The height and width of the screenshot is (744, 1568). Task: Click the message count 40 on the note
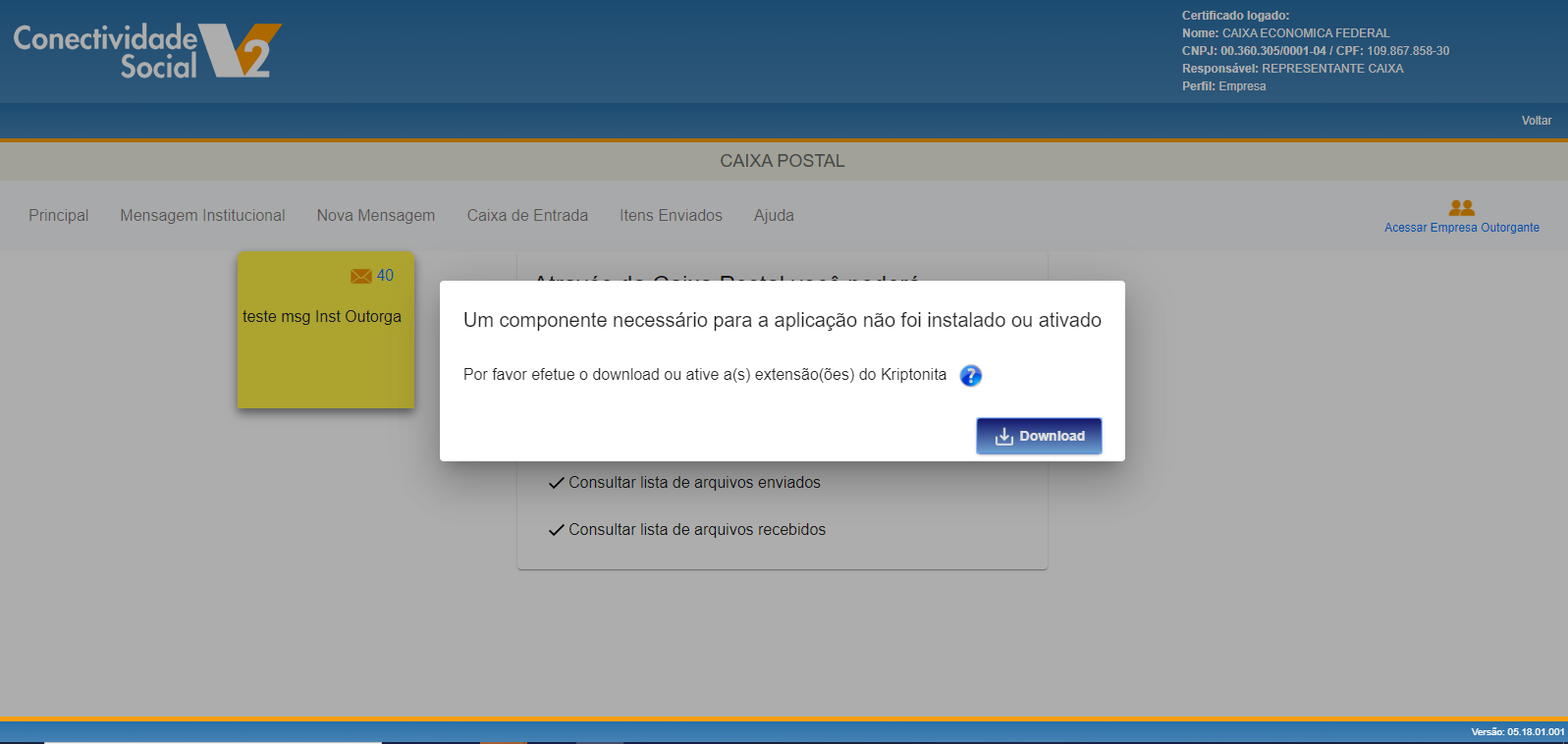[x=385, y=276]
